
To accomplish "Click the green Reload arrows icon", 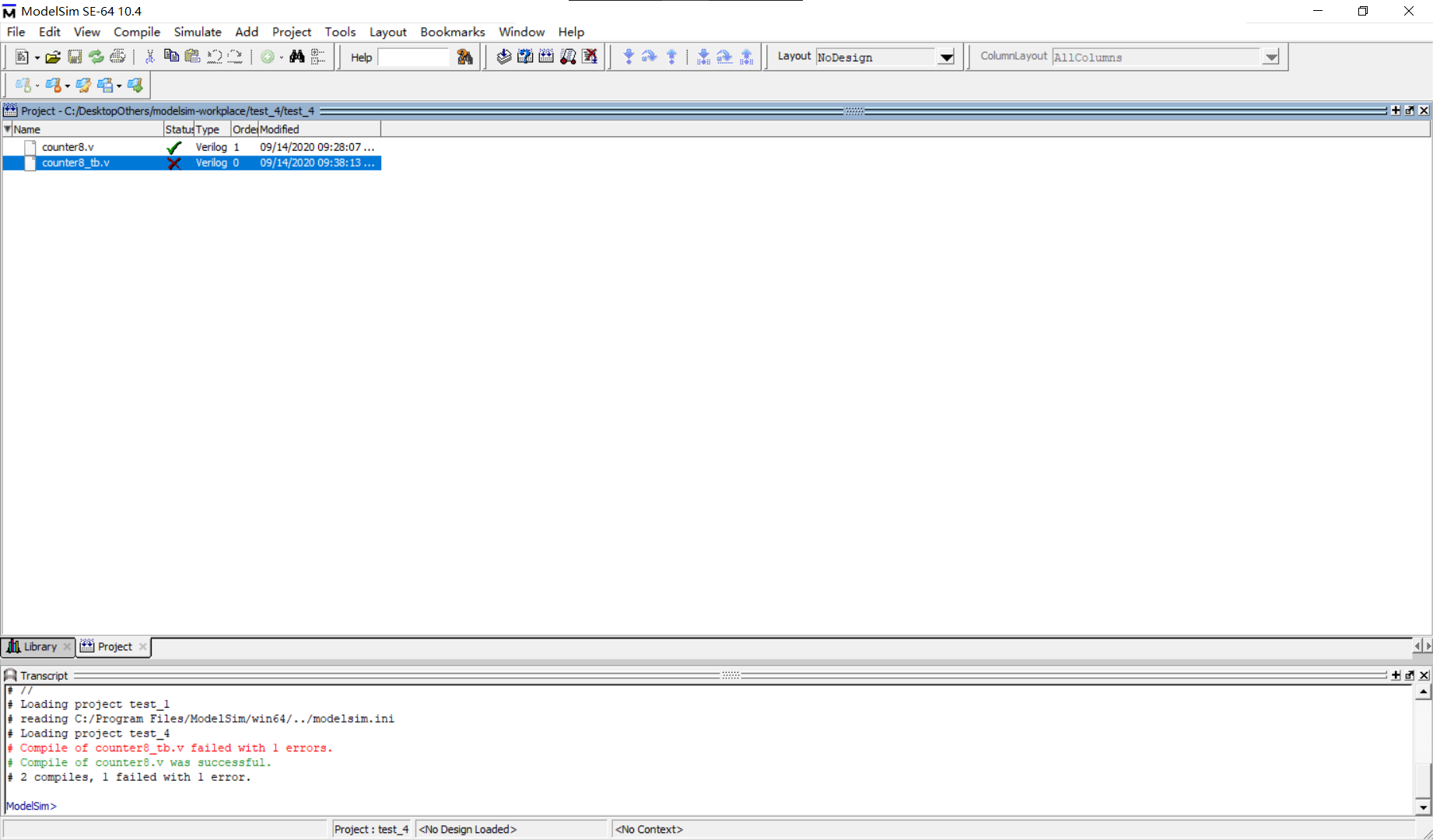I will (x=96, y=57).
